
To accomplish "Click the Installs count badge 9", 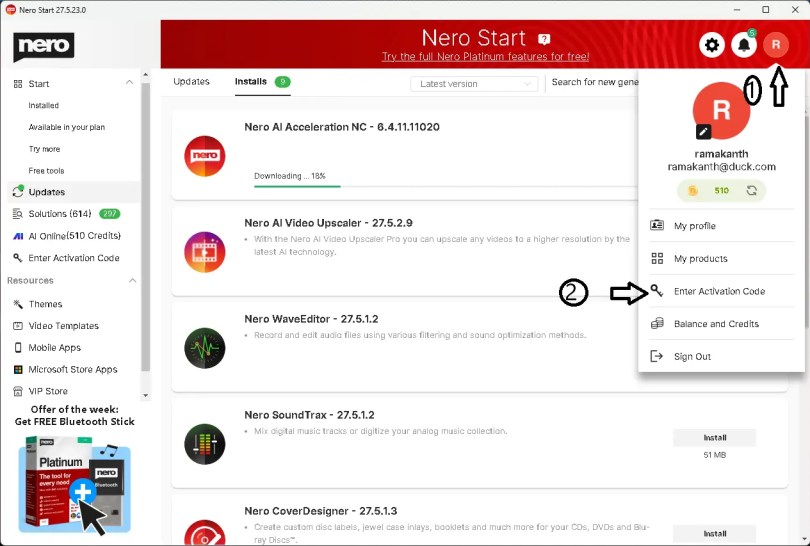I will pos(283,82).
